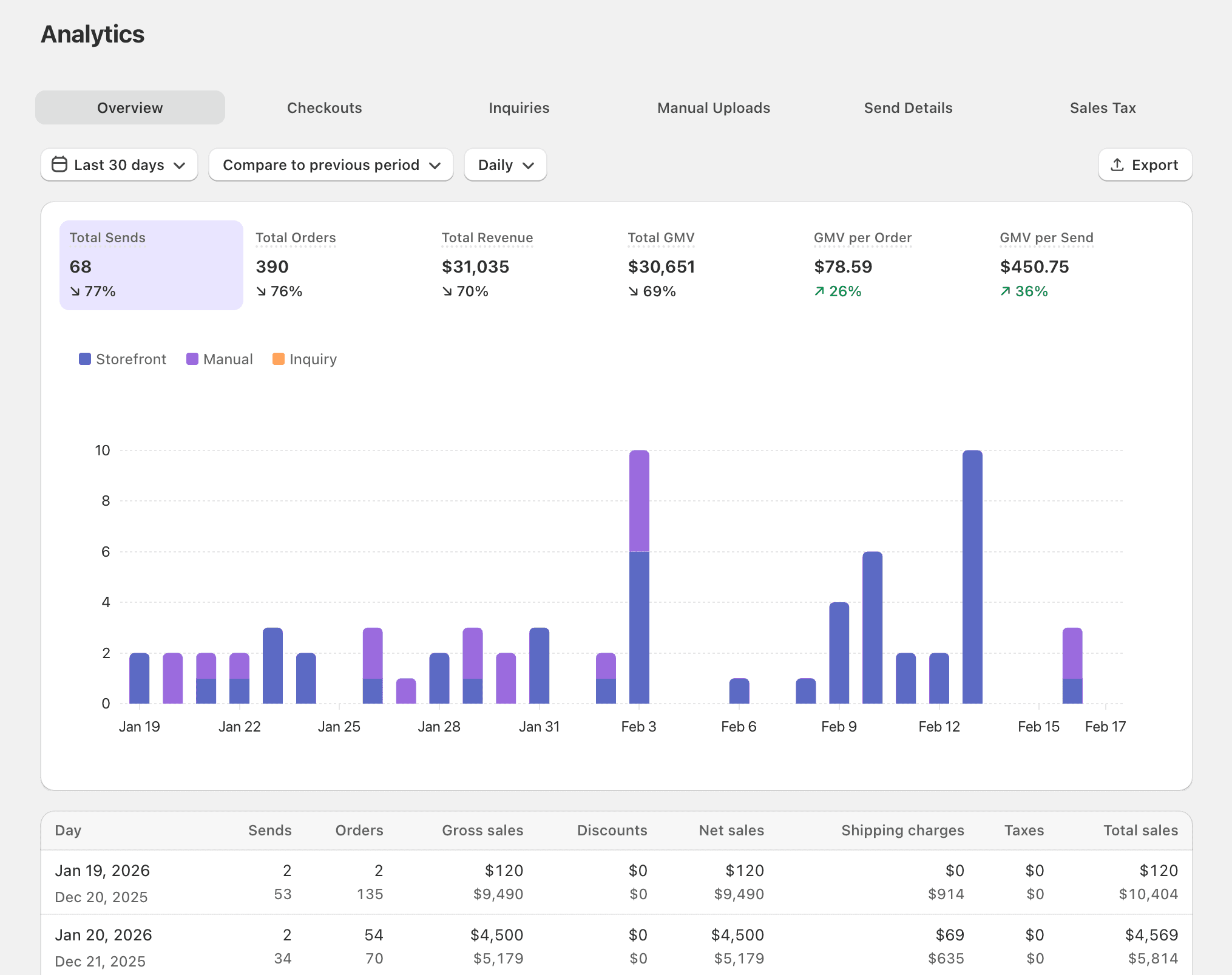Click the downward trend arrow under Total Revenue

pos(447,291)
